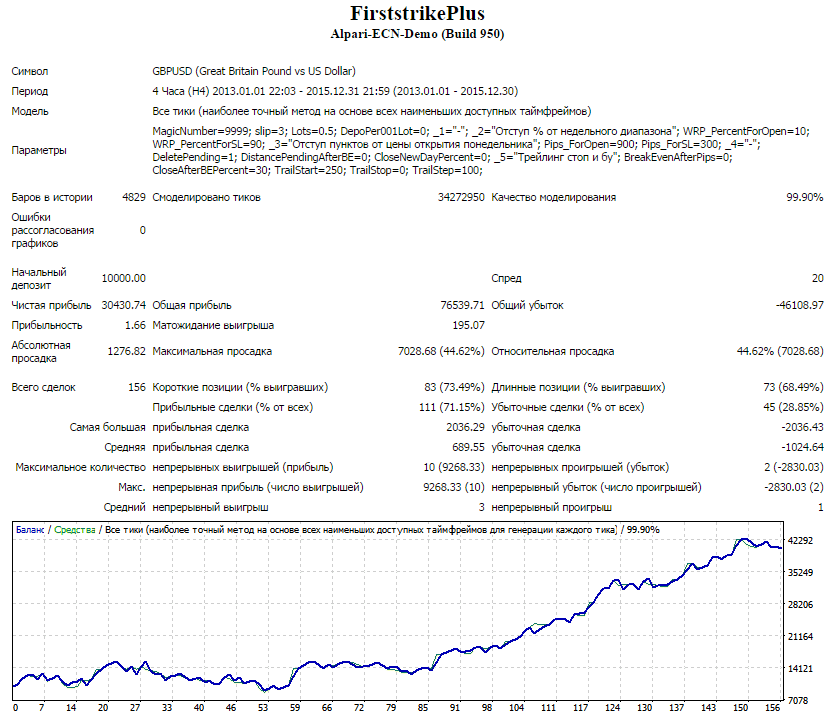Click the largest loss trade value -2036.43

click(x=802, y=427)
